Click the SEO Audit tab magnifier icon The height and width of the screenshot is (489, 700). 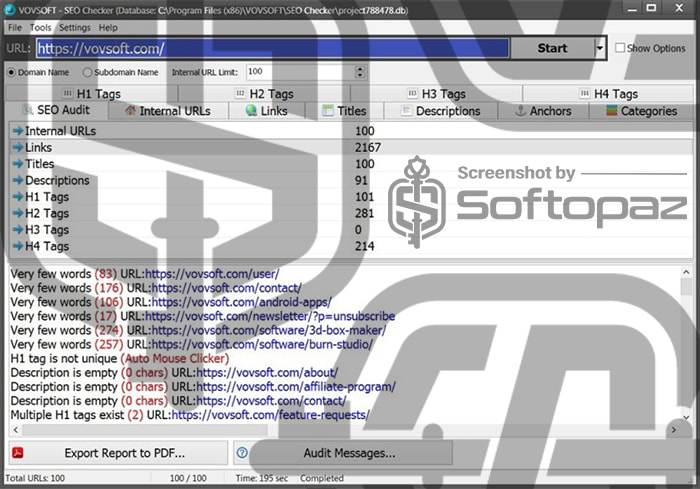(28, 110)
